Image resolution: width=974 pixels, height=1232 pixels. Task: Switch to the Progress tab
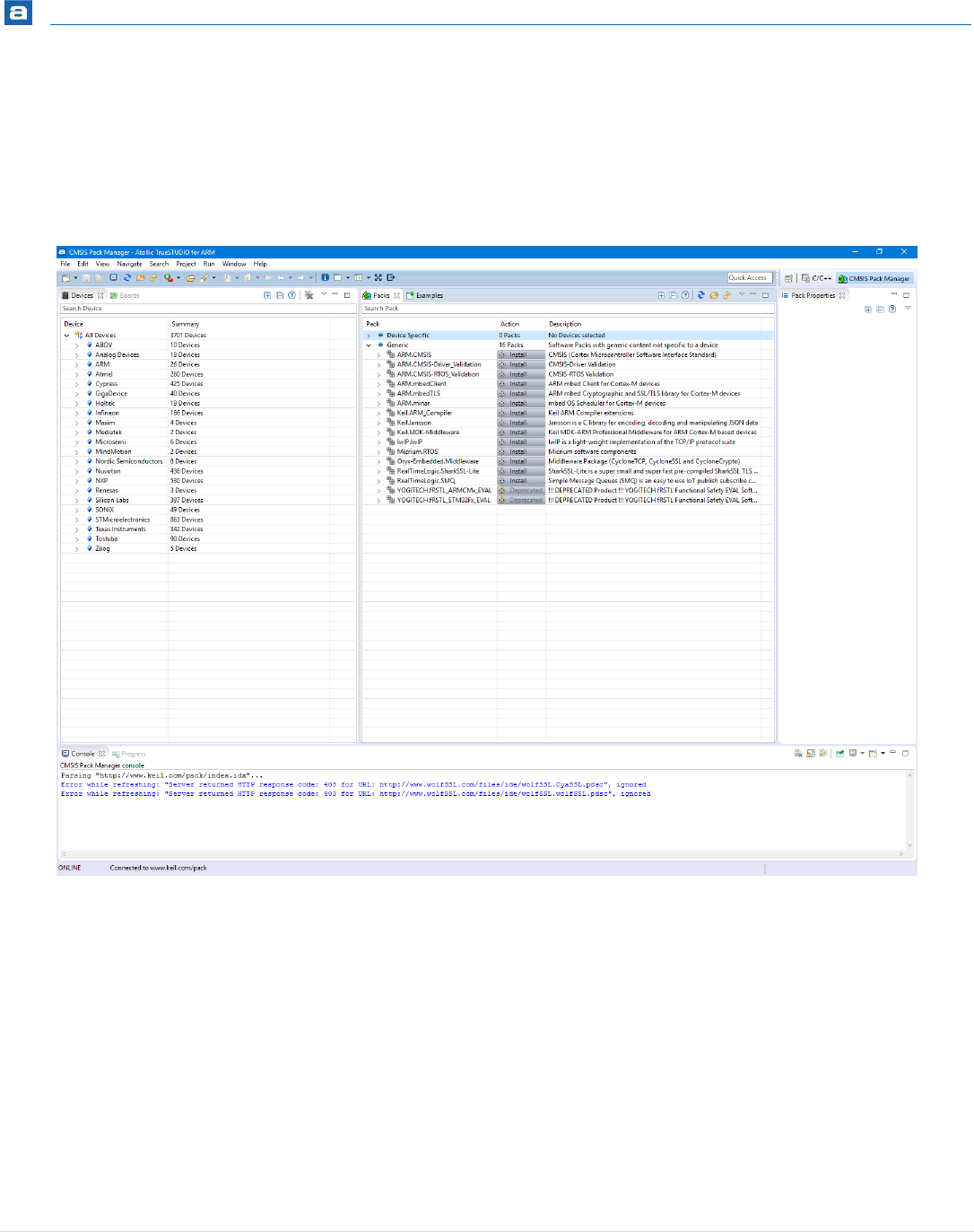pyautogui.click(x=129, y=754)
